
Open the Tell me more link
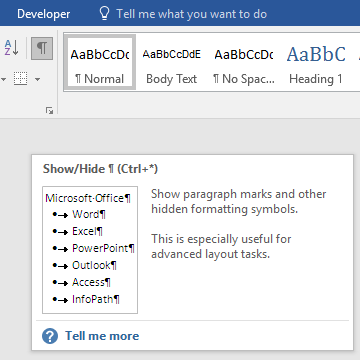102,336
